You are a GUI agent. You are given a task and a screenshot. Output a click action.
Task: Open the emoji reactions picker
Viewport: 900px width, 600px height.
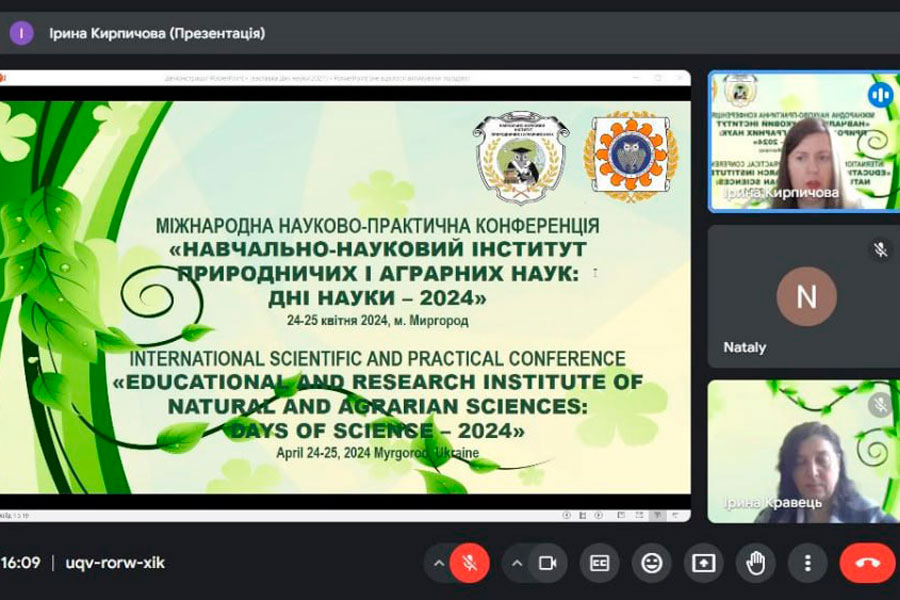[652, 563]
